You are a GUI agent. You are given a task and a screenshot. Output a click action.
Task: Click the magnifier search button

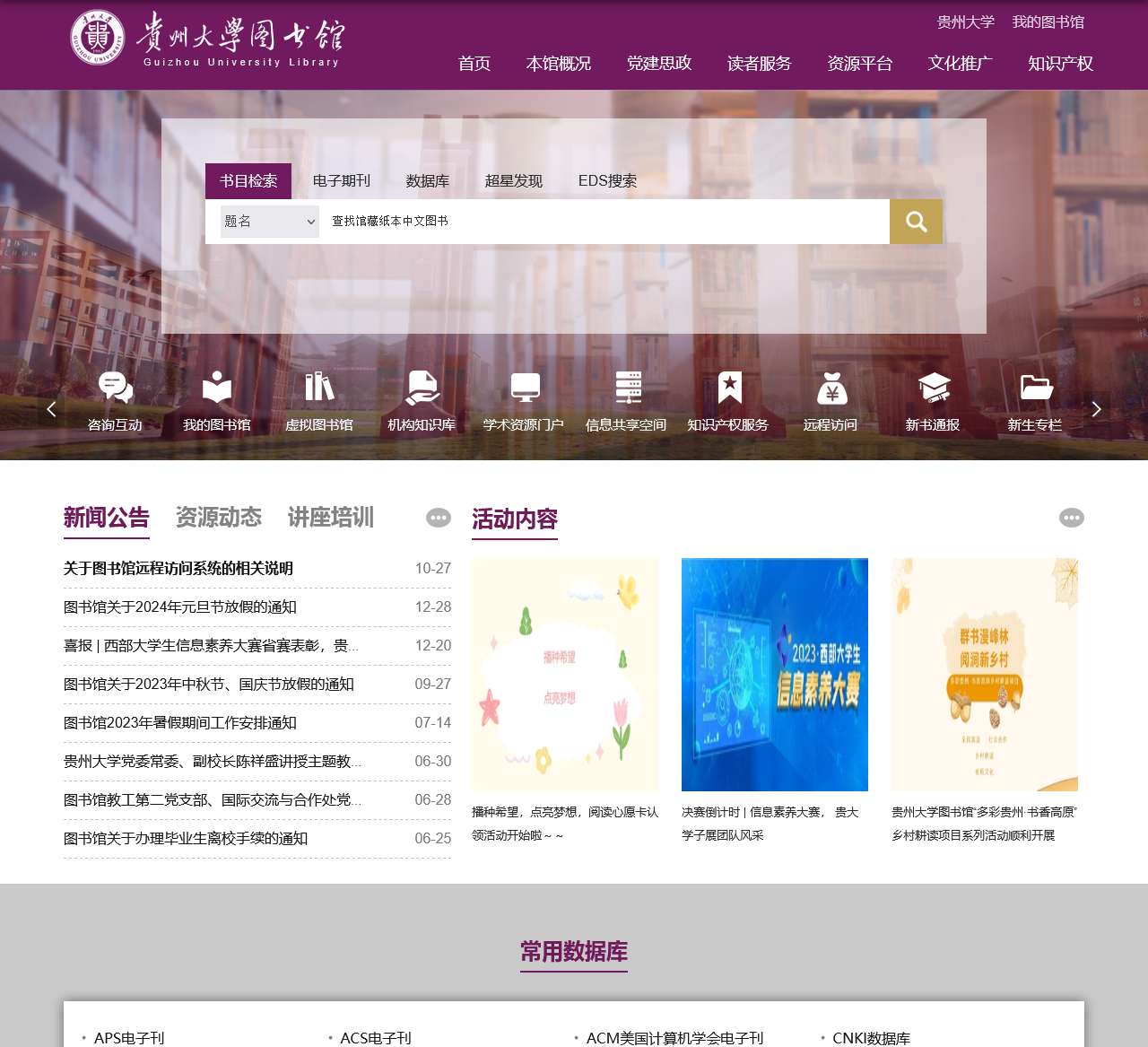(x=915, y=221)
